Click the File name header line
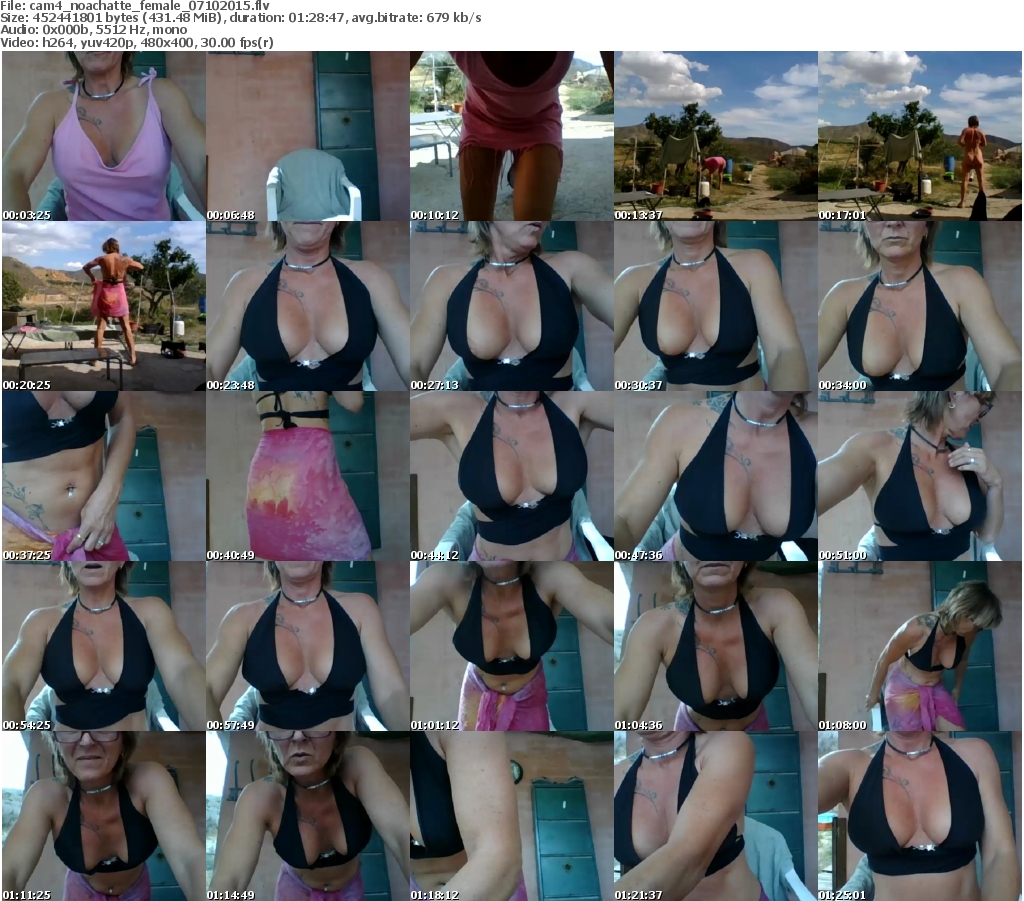The height and width of the screenshot is (901, 1024). [x=135, y=6]
